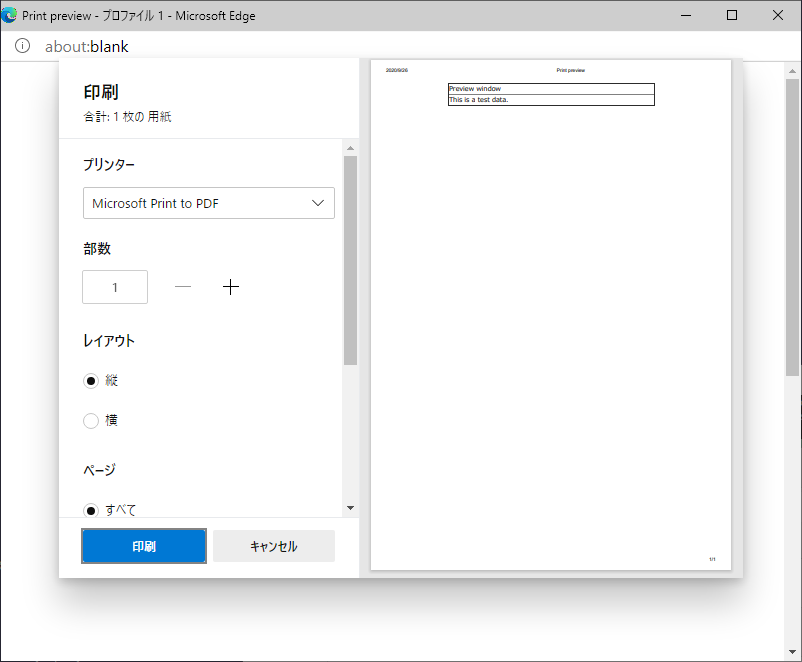Viewport: 802px width, 662px height.
Task: Click the 印刷 dialog heading
Action: (x=101, y=92)
